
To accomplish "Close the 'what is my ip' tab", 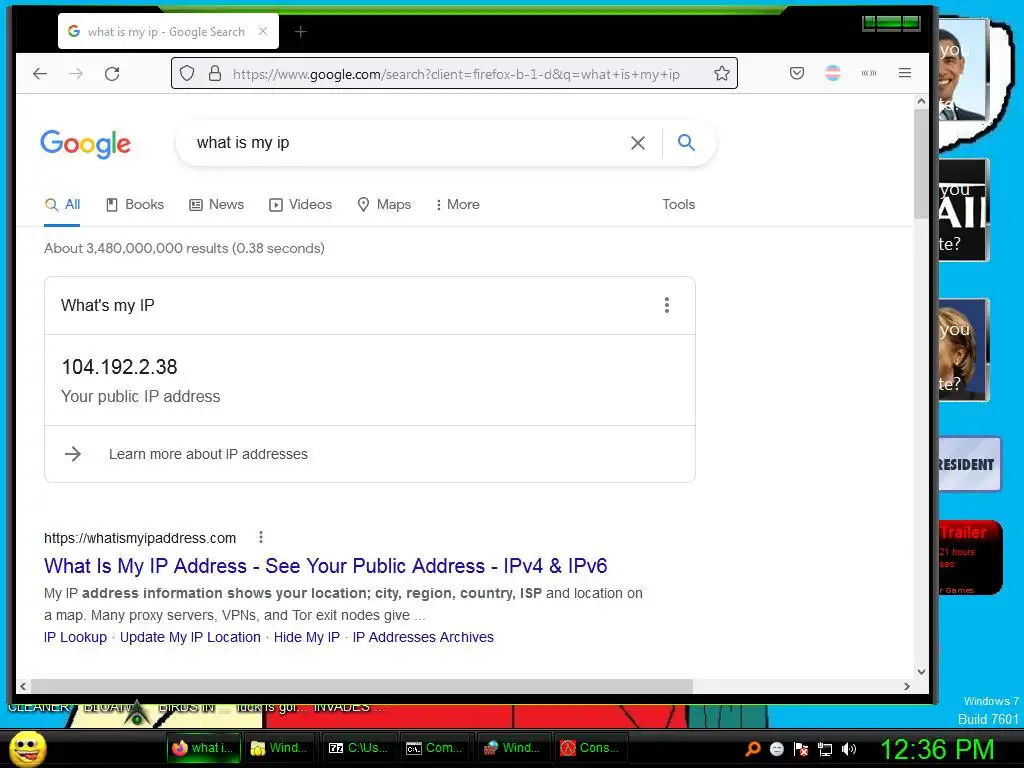I will coord(263,31).
